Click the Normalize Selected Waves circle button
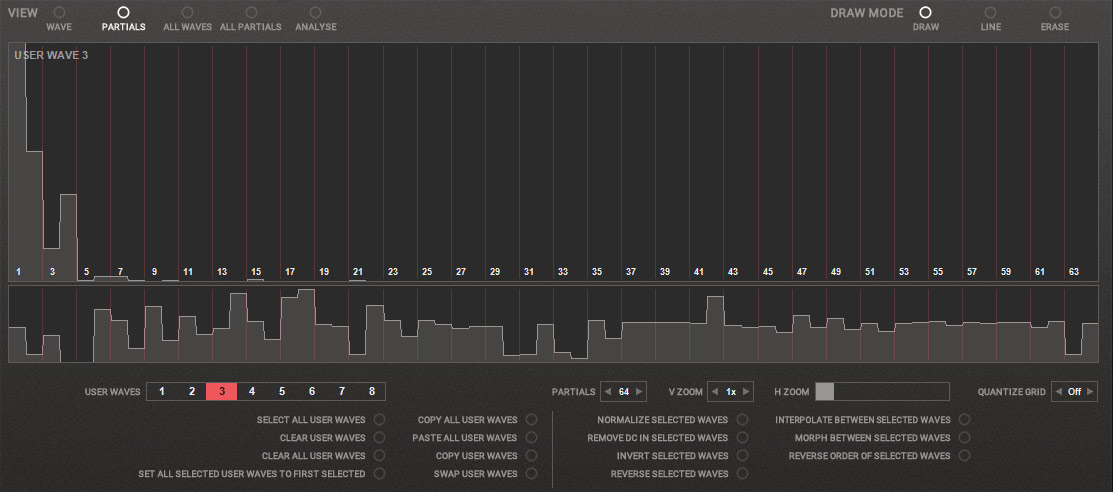Viewport: 1113px width, 492px height. 742,420
